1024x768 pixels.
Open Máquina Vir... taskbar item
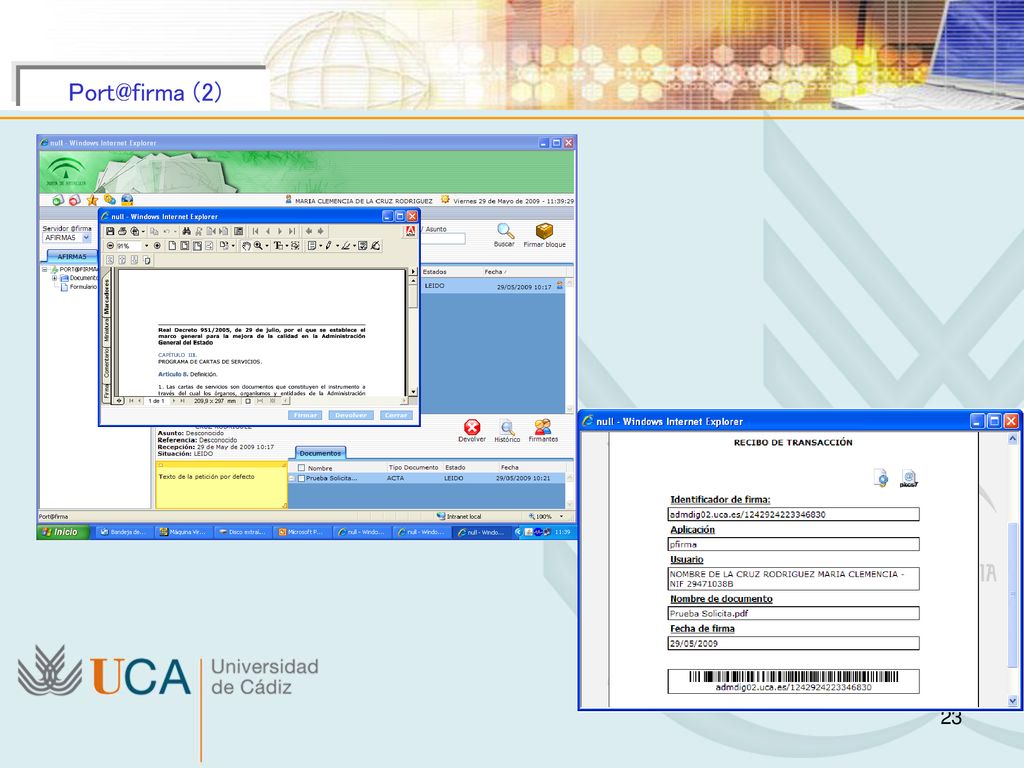pos(183,532)
